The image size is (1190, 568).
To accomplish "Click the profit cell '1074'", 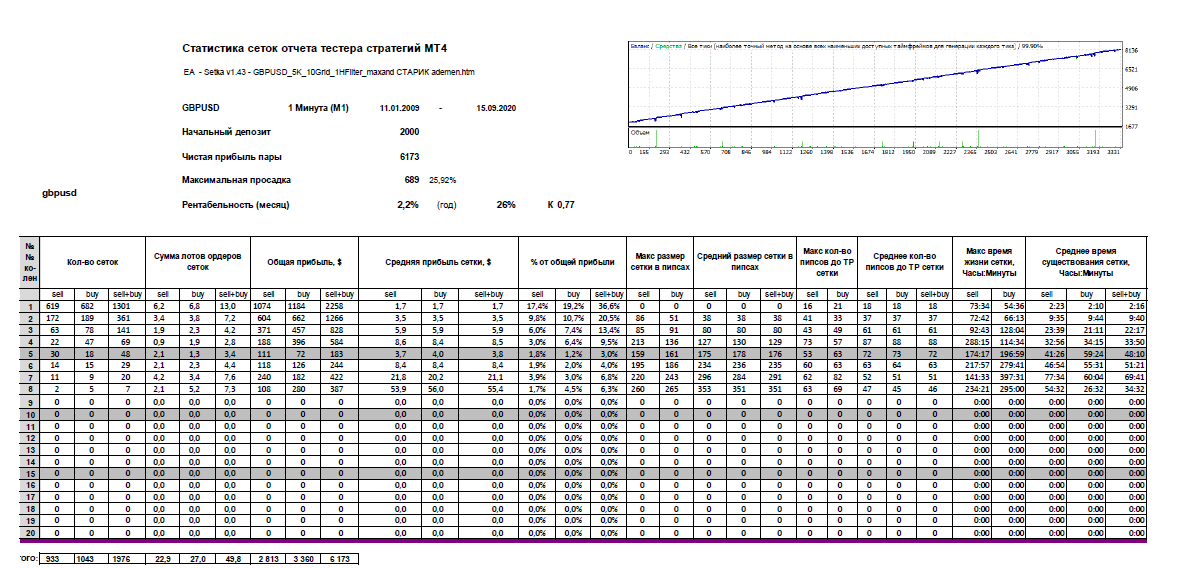I will pyautogui.click(x=269, y=306).
